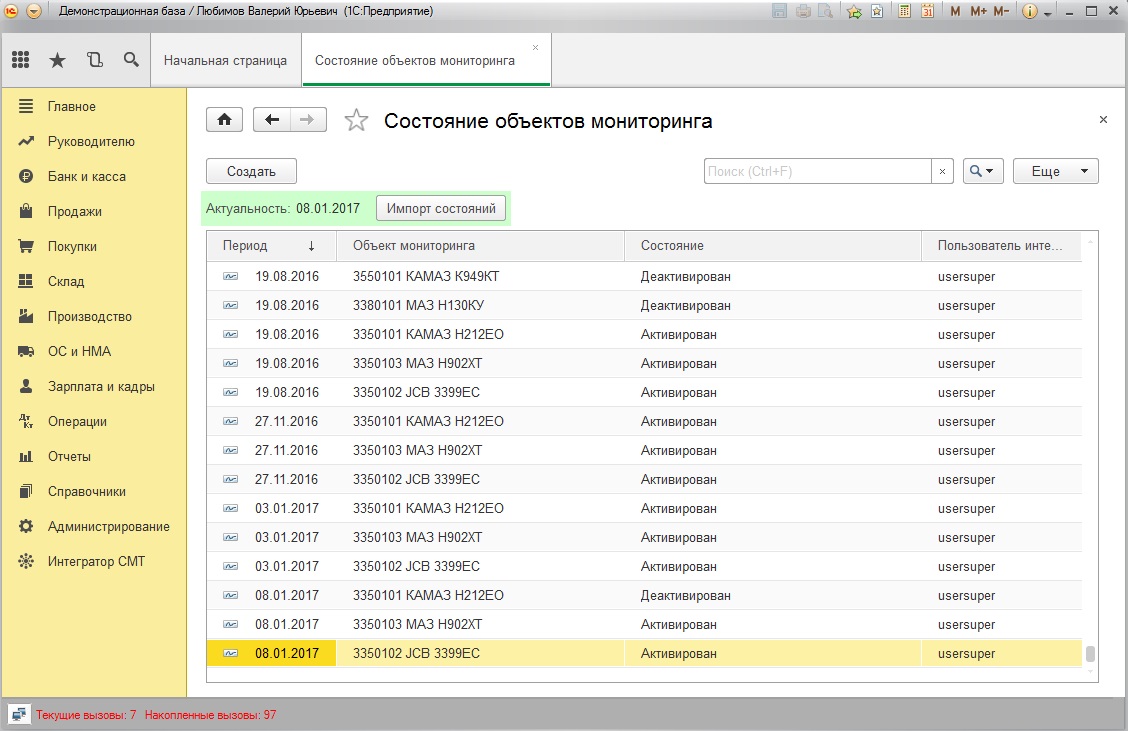Image resolution: width=1128 pixels, height=731 pixels.
Task: Focus the Поиск (Ctrl+F) search field
Action: click(x=817, y=171)
